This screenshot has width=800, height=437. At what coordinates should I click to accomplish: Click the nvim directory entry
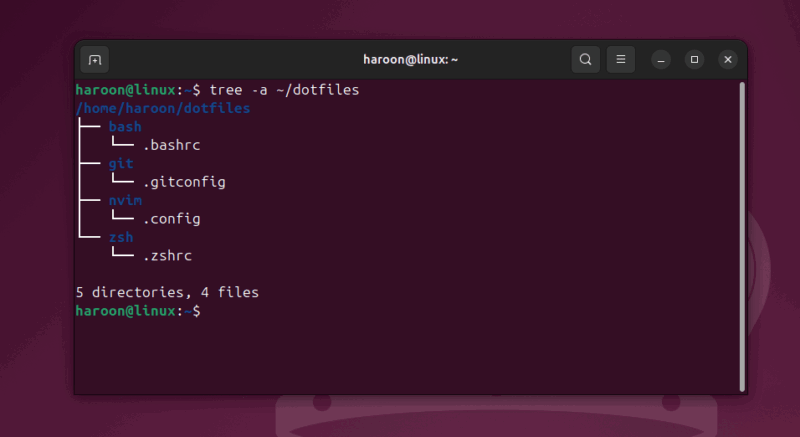pos(125,200)
